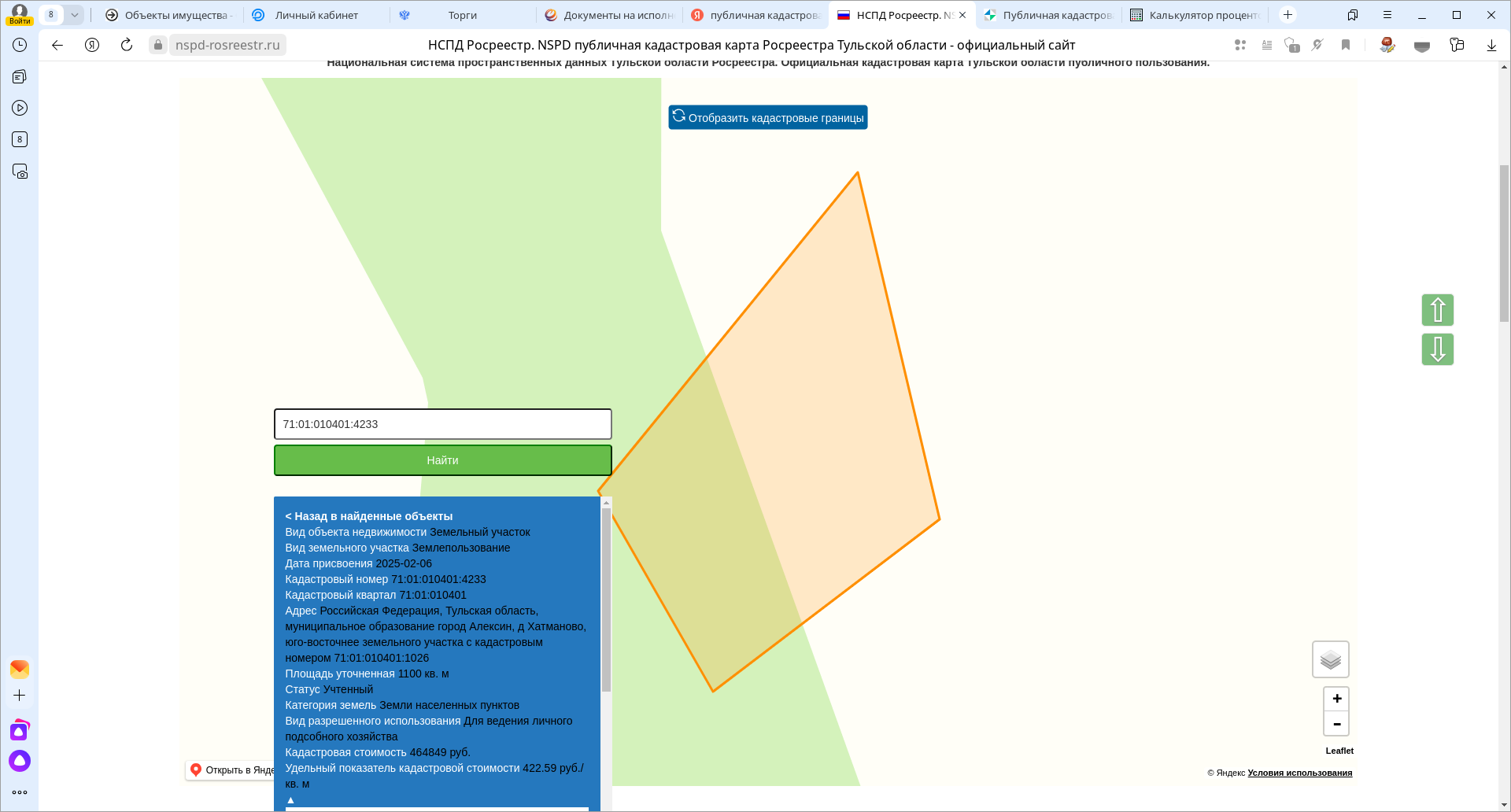Open the grey shield extension icon
Screen dimensions: 1511x812
point(1422,46)
